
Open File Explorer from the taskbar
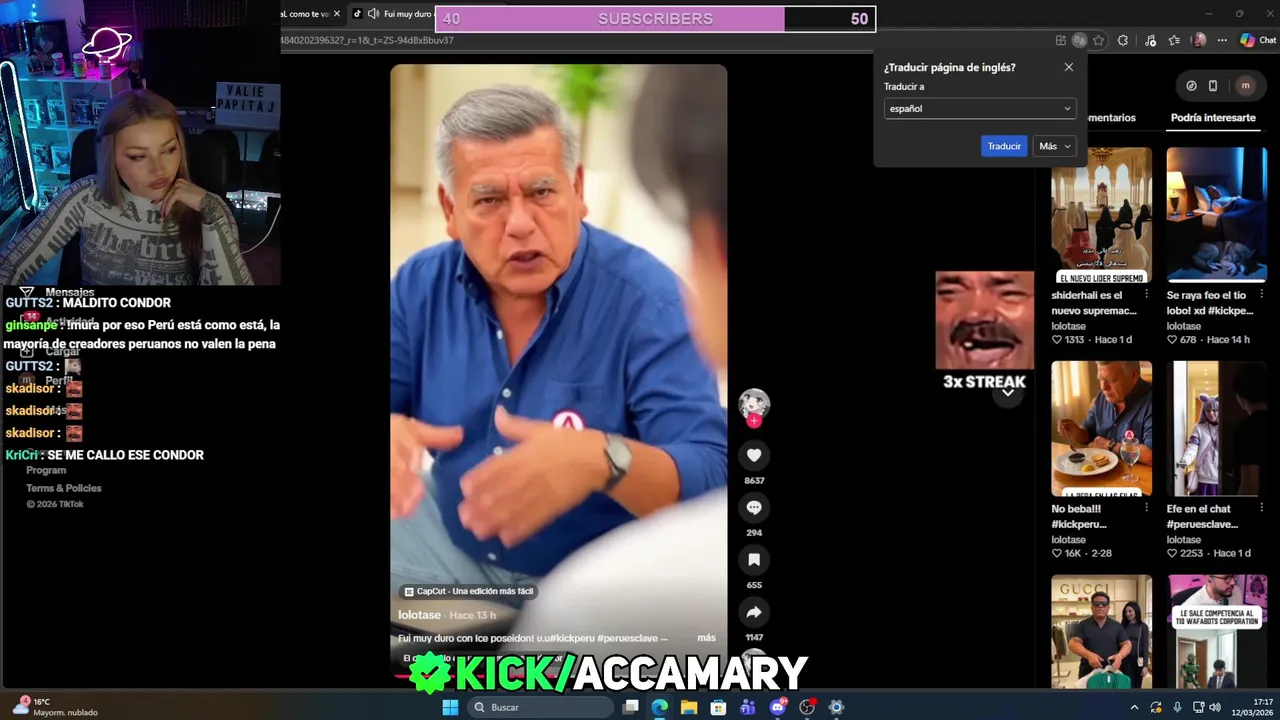pos(689,707)
